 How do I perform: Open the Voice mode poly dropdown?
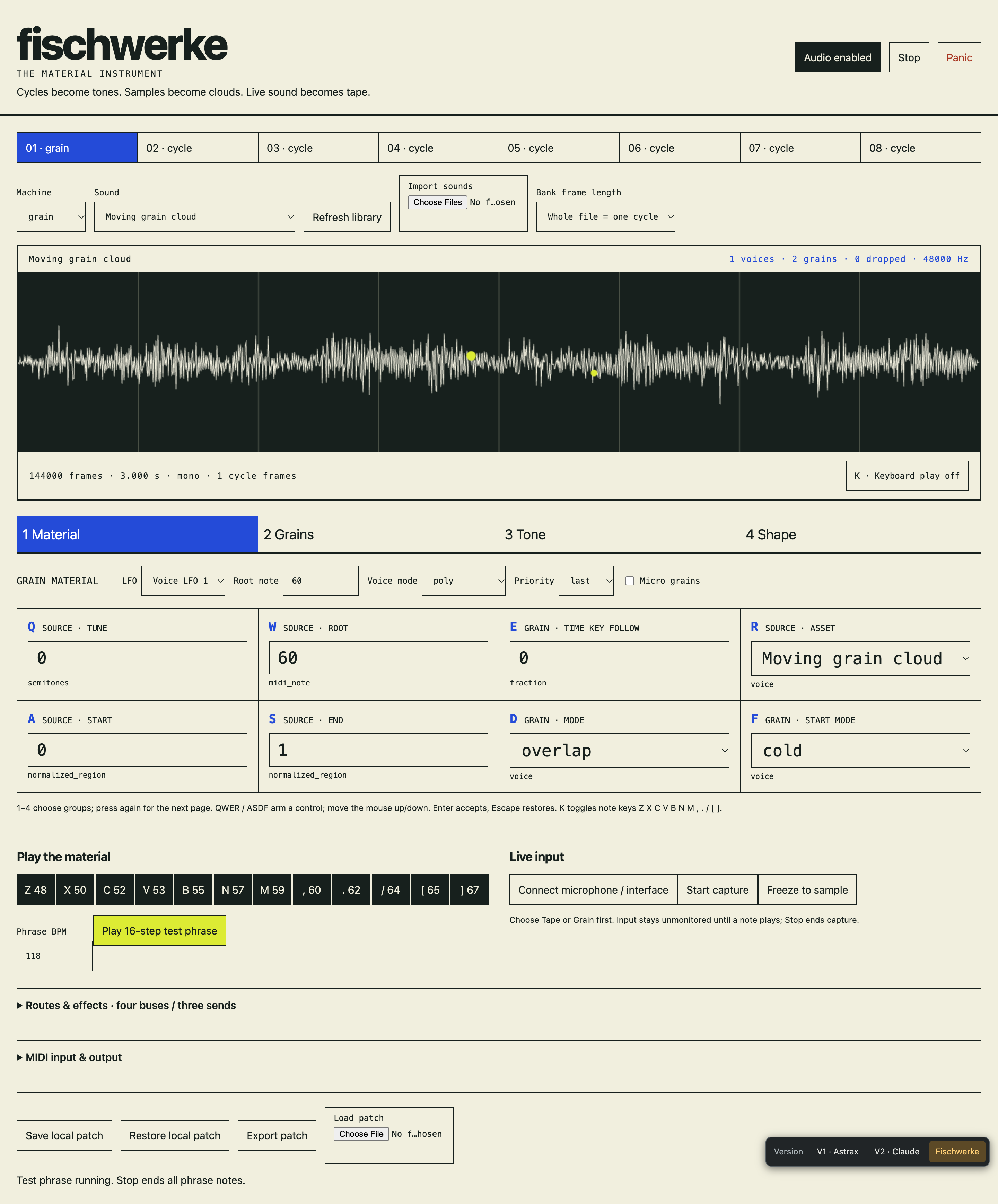coord(463,581)
